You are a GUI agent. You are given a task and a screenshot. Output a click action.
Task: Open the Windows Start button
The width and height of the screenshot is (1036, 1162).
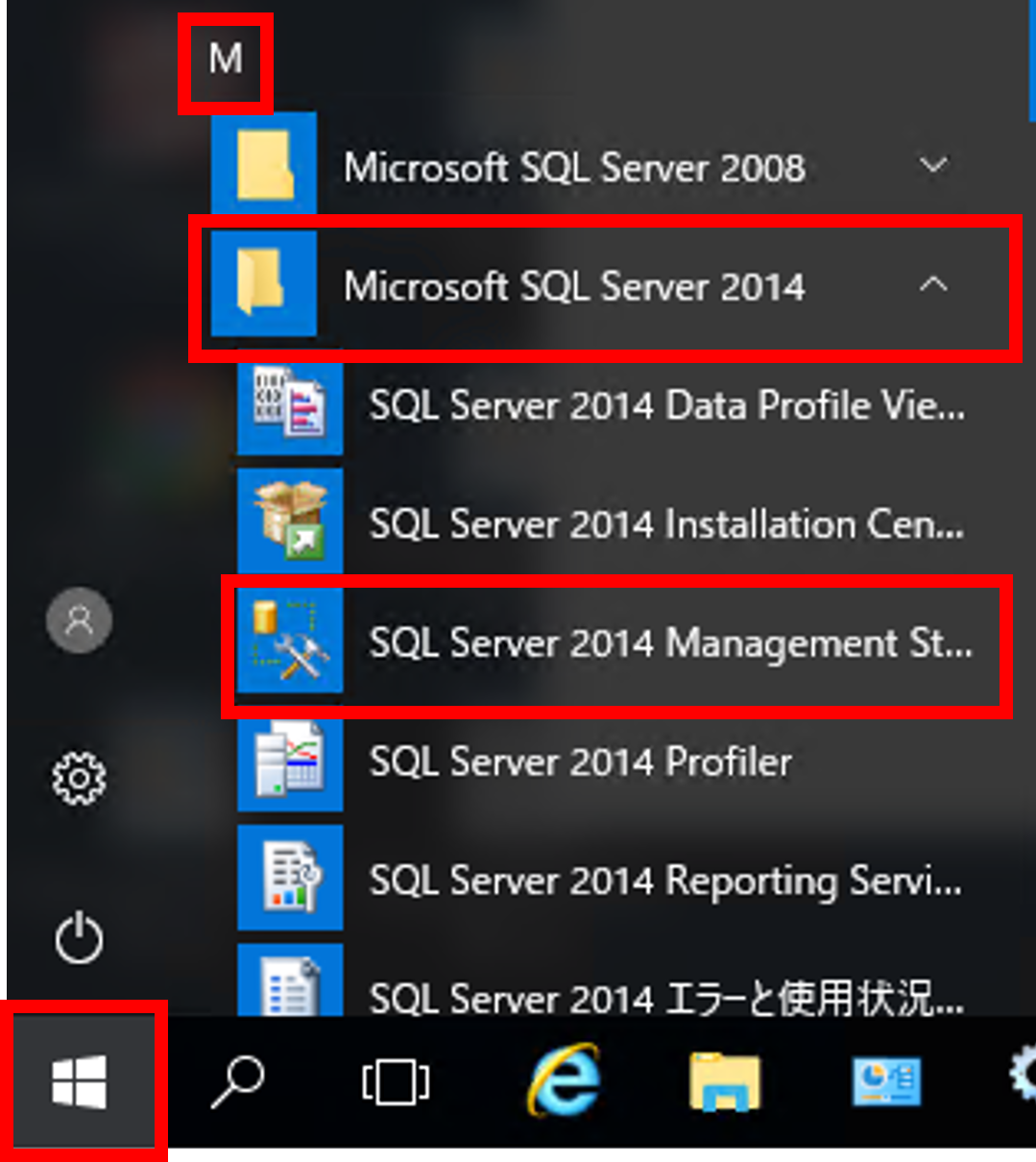tap(80, 1081)
